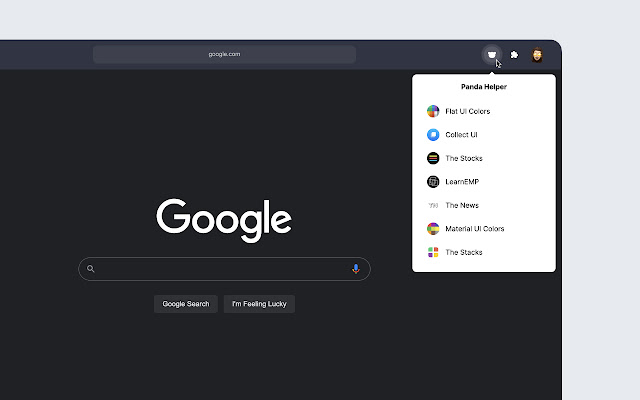This screenshot has height=400, width=640.
Task: Click the Material UI Colors icon
Action: (433, 229)
